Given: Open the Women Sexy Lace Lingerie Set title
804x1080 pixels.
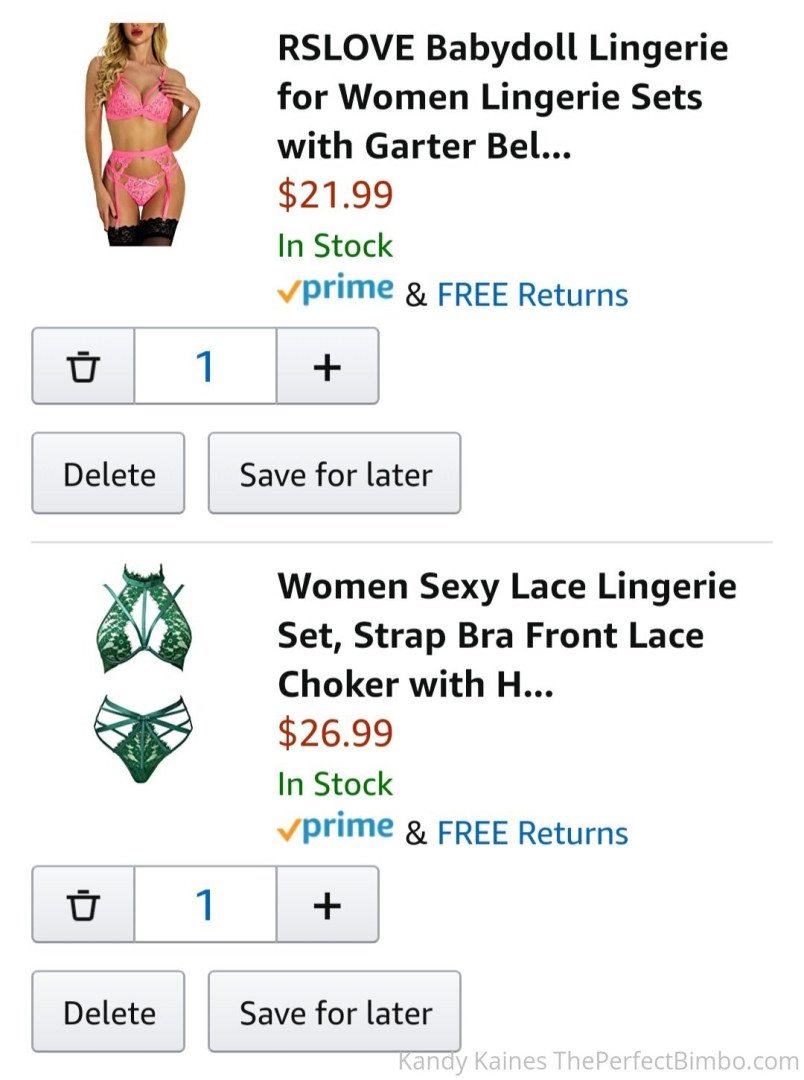Looking at the screenshot, I should tap(506, 635).
